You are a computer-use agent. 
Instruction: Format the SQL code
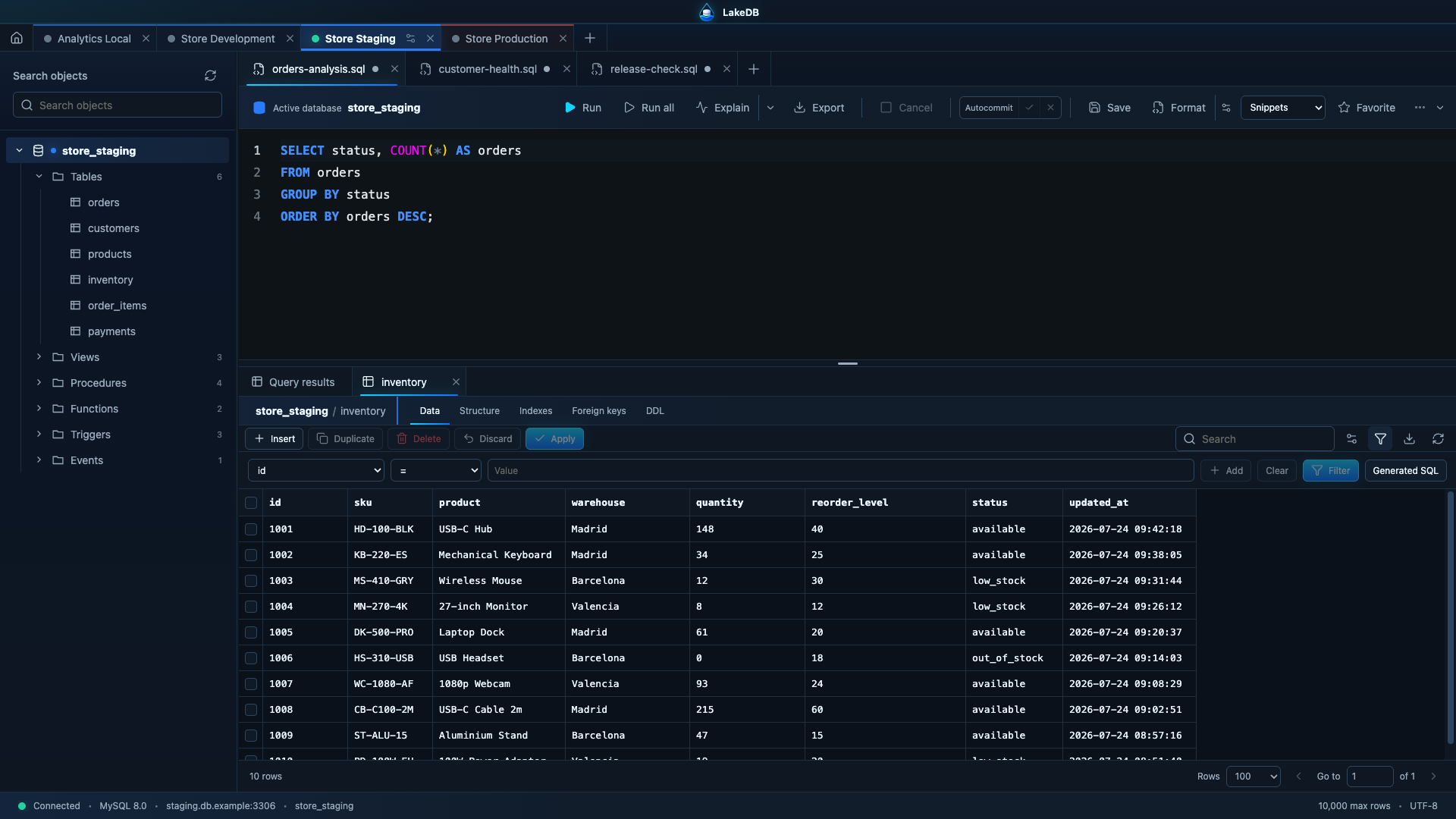[x=1178, y=108]
